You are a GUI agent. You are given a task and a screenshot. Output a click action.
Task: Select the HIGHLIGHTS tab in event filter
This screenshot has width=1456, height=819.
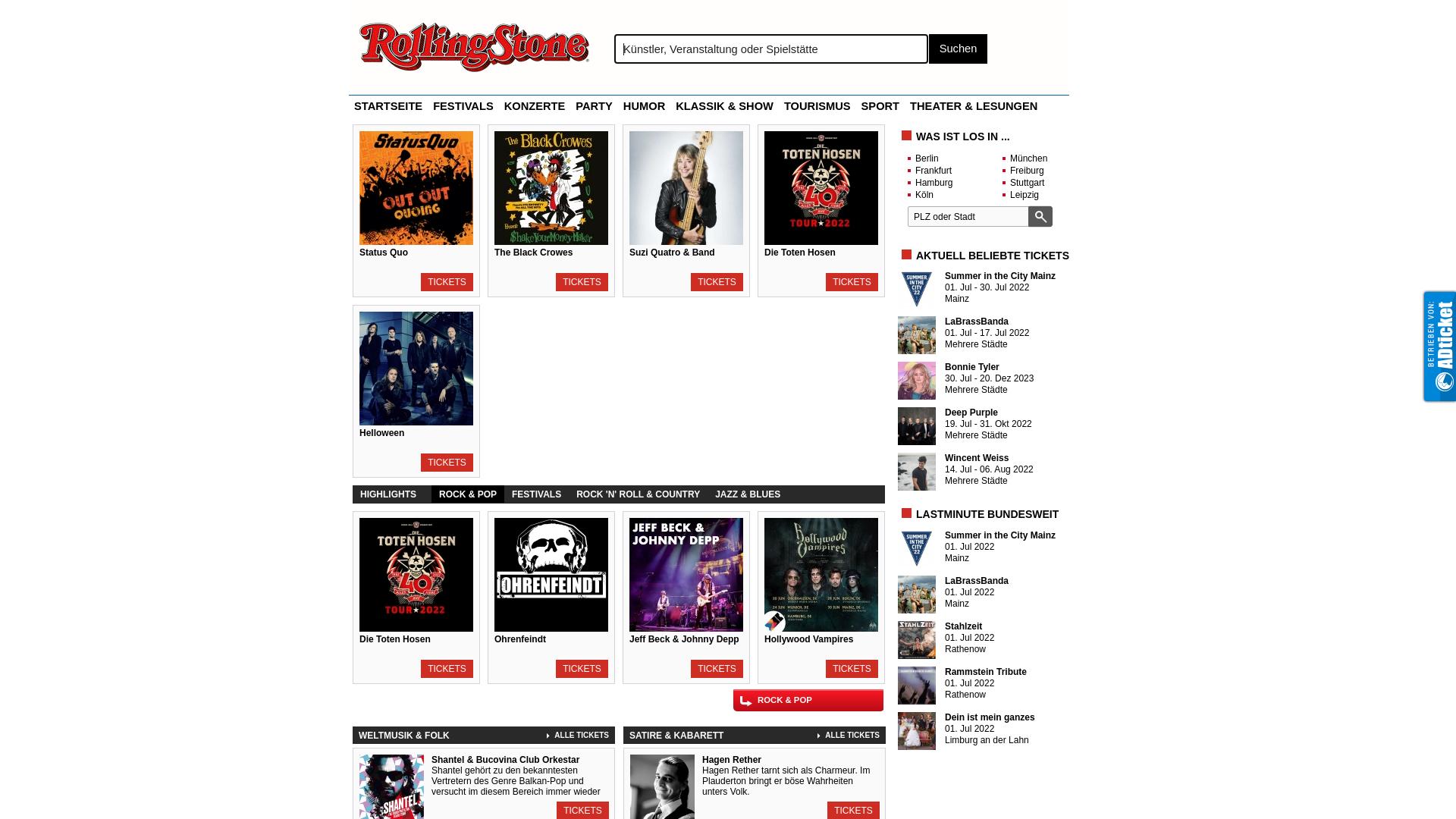388,493
